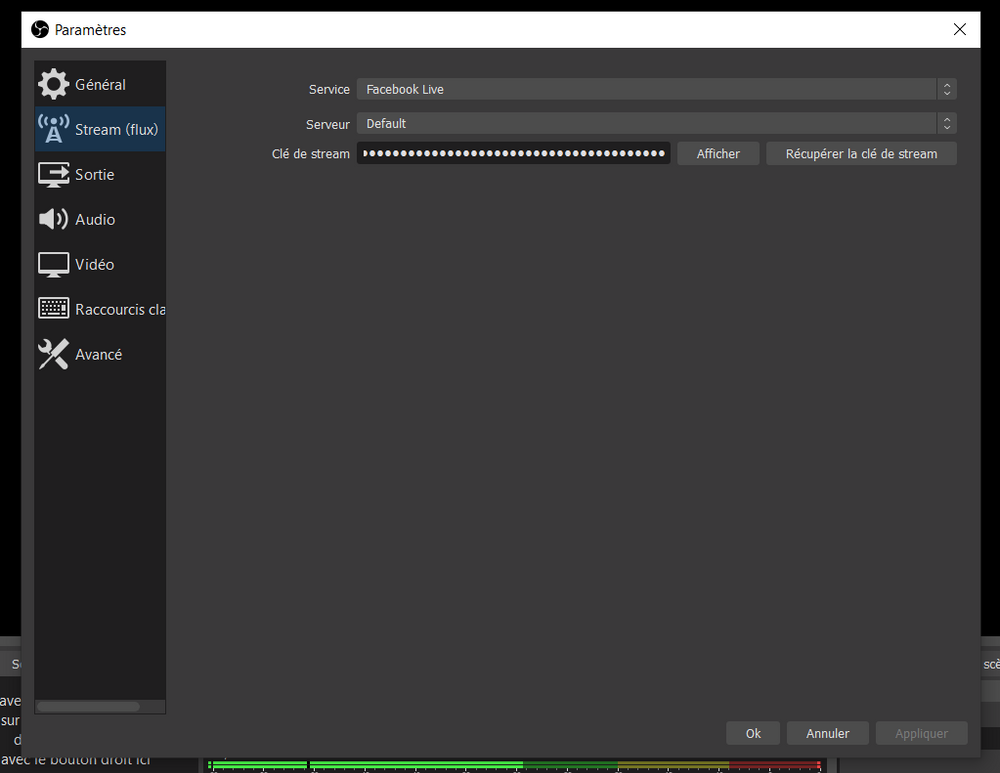Open the Raccourcis clavier keyboard icon

[53, 309]
